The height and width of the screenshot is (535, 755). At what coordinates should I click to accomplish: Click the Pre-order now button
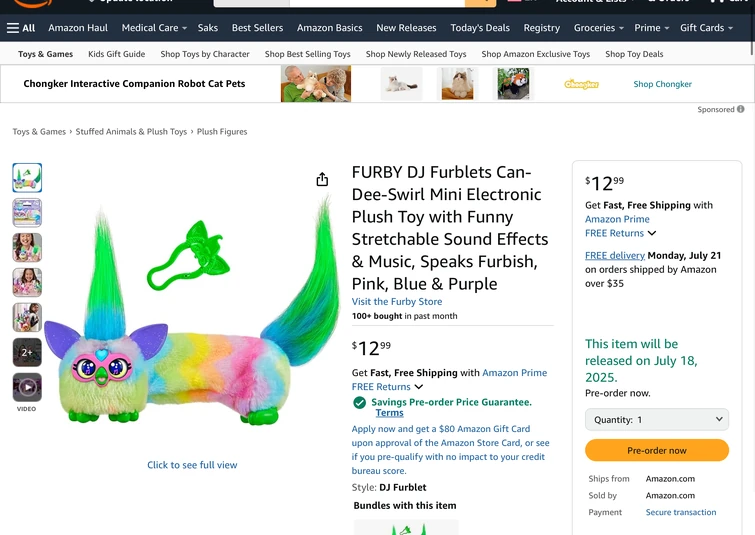tap(657, 451)
